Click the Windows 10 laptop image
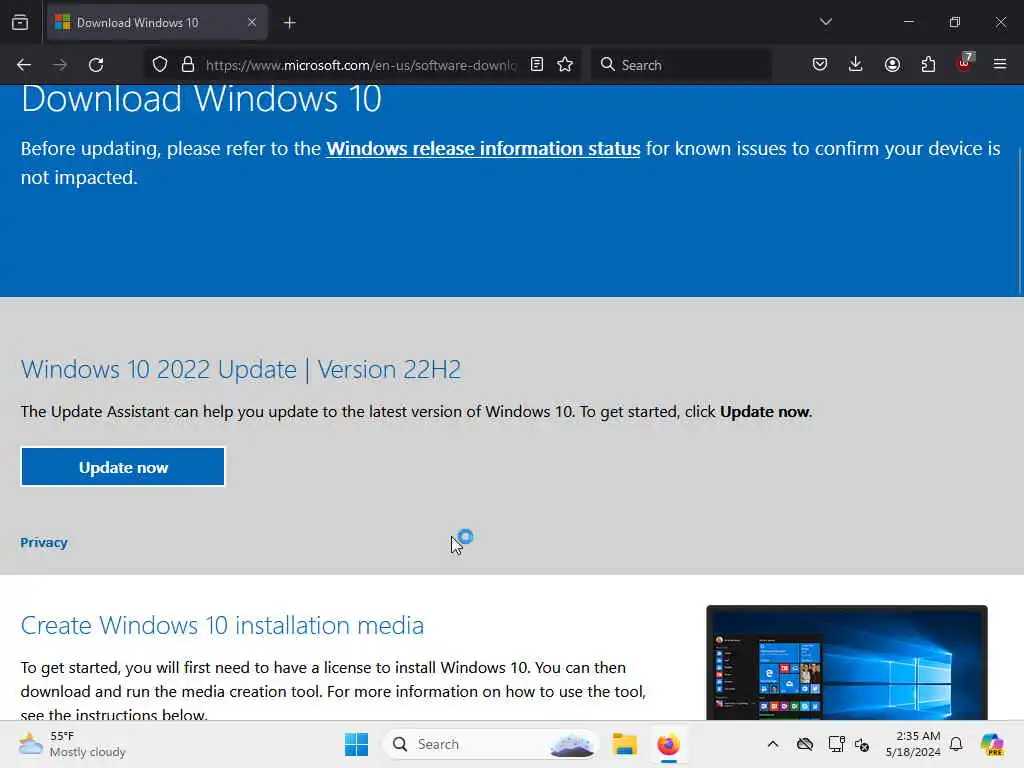The width and height of the screenshot is (1024, 768). (847, 663)
